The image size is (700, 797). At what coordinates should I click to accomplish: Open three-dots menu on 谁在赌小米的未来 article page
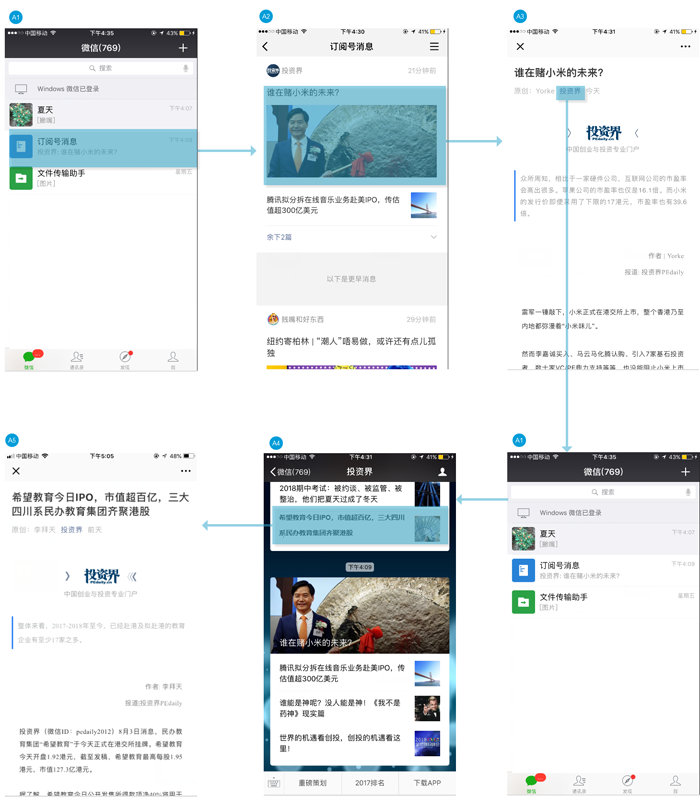685,46
